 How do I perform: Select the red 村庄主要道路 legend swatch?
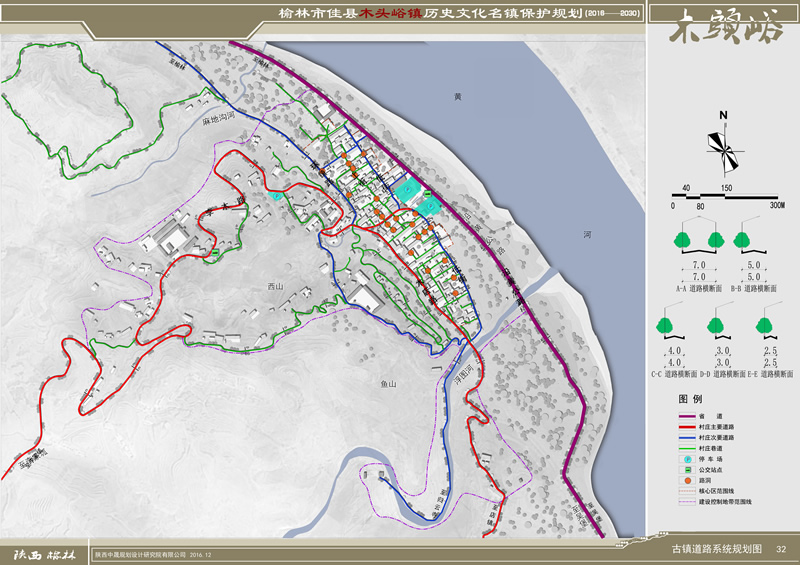tap(686, 427)
